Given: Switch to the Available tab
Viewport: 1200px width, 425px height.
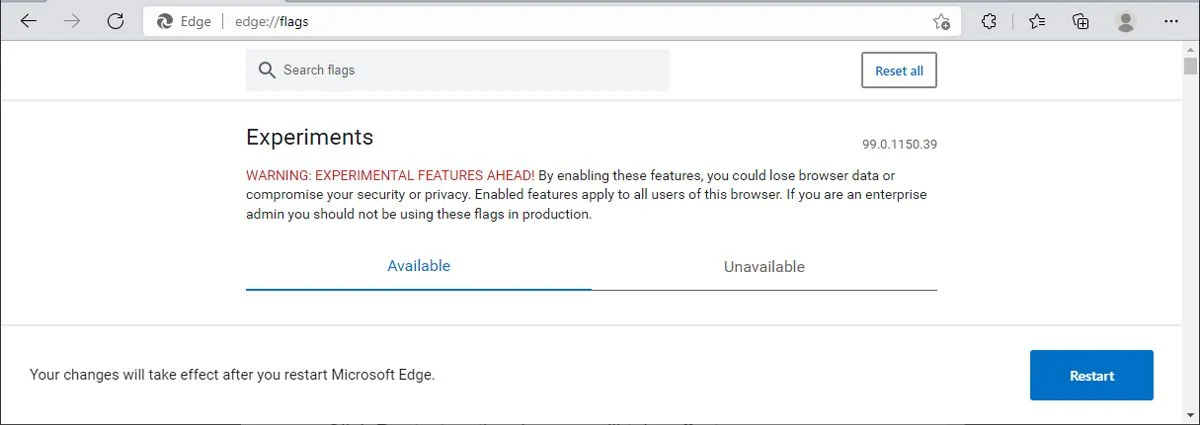Looking at the screenshot, I should [419, 267].
